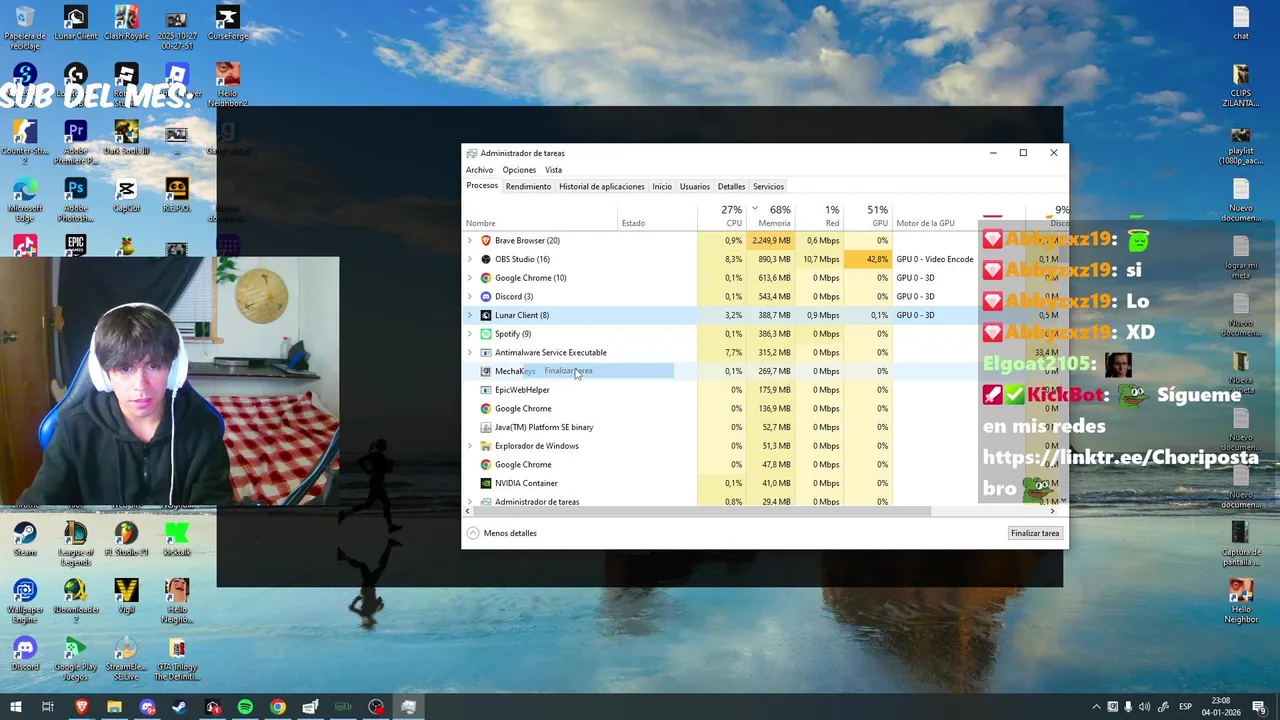1280x720 pixels.
Task: Click NVIDIA Container process icon
Action: (486, 483)
